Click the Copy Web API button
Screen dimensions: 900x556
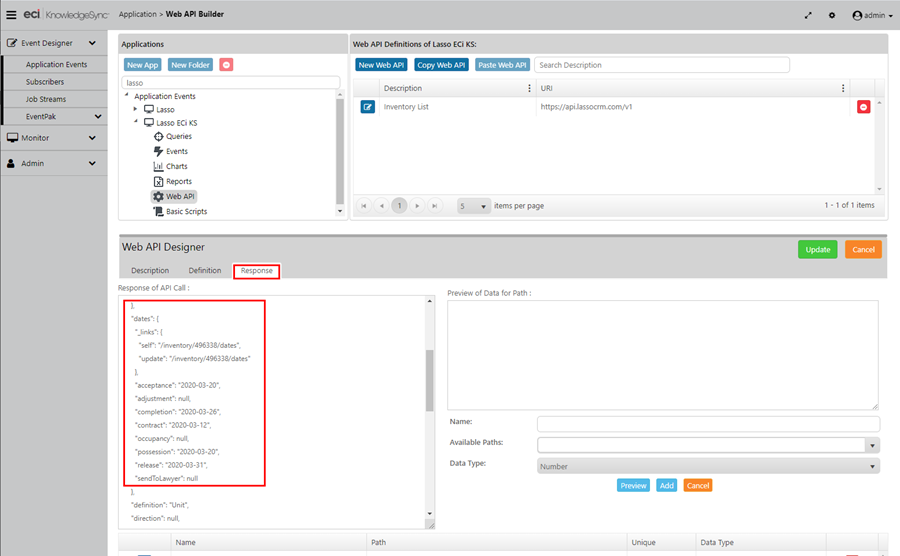click(x=441, y=65)
